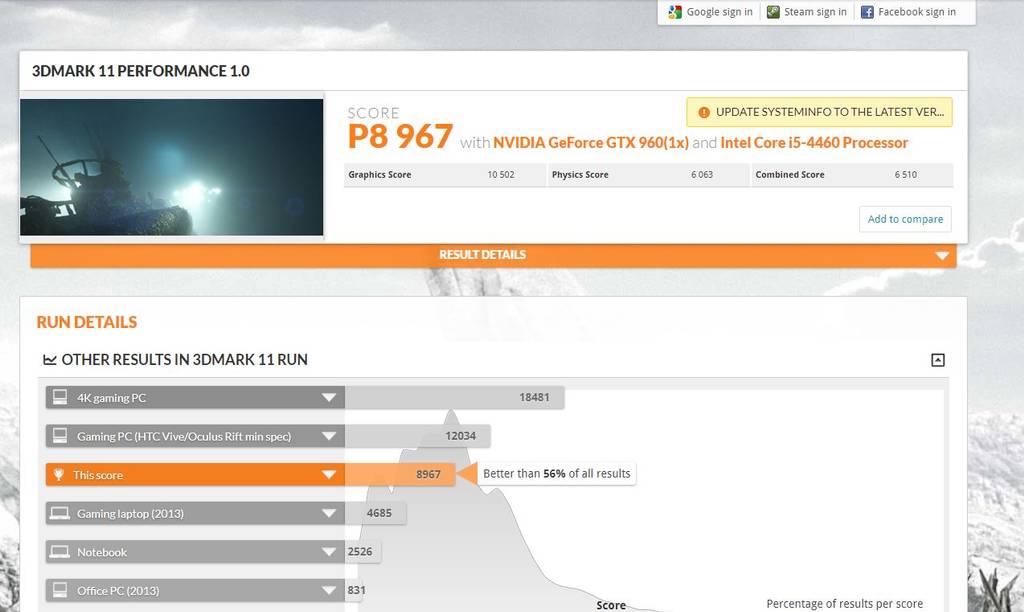The image size is (1024, 612).
Task: Open the Intel Core i5-4460 Processor link
Action: (x=814, y=143)
